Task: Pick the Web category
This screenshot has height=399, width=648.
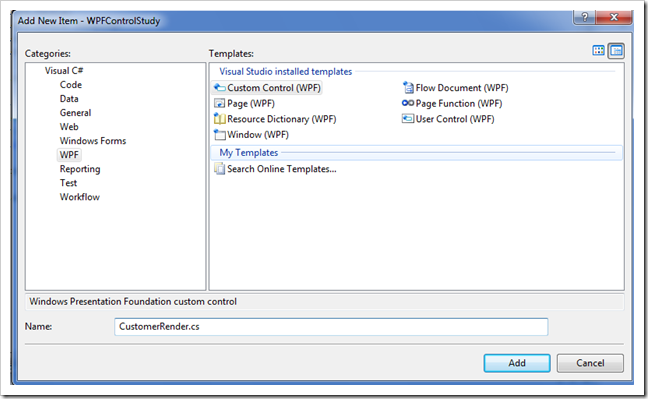Action: tap(69, 127)
